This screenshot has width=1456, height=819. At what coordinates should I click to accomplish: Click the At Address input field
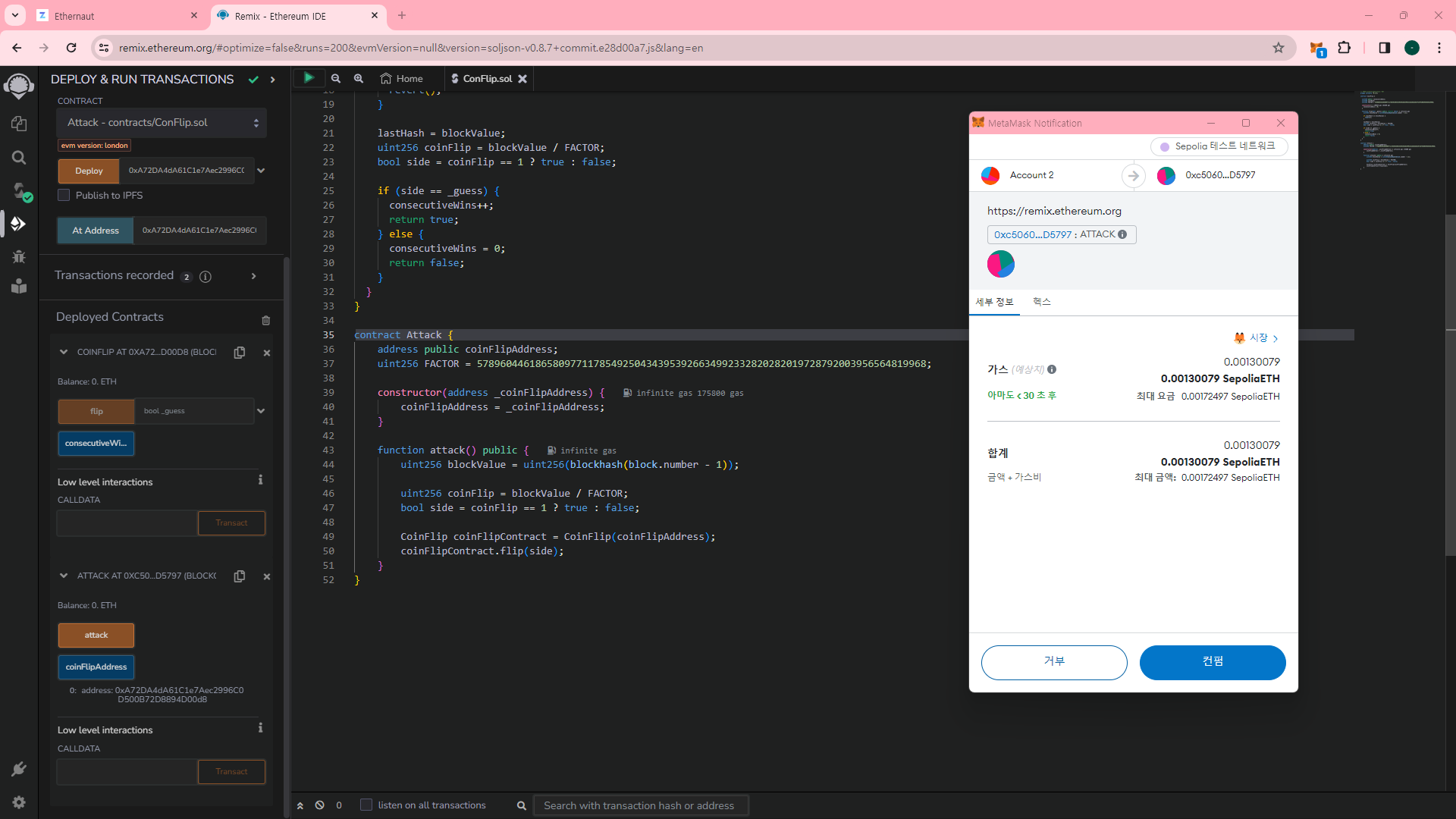199,231
